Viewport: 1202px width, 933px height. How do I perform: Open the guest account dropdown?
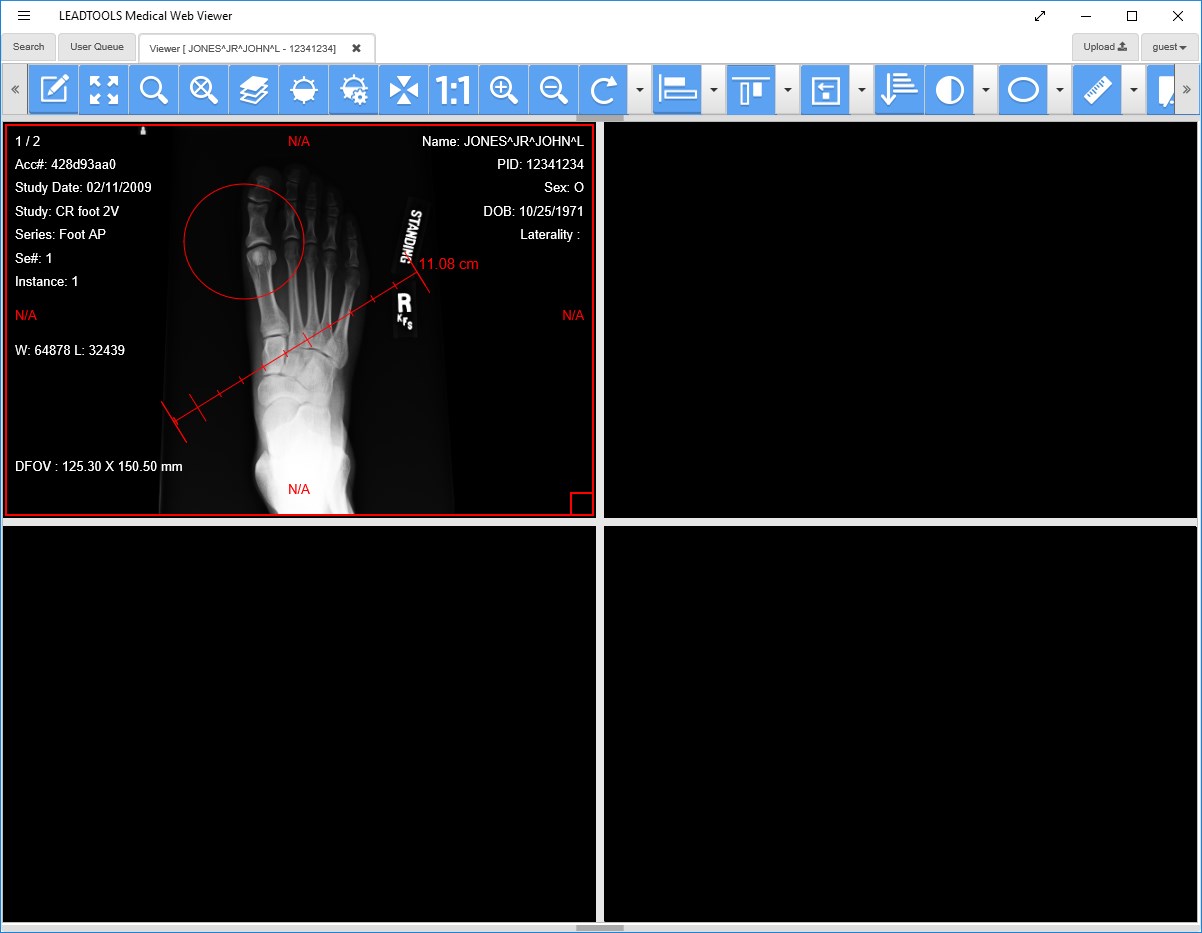coord(1167,46)
